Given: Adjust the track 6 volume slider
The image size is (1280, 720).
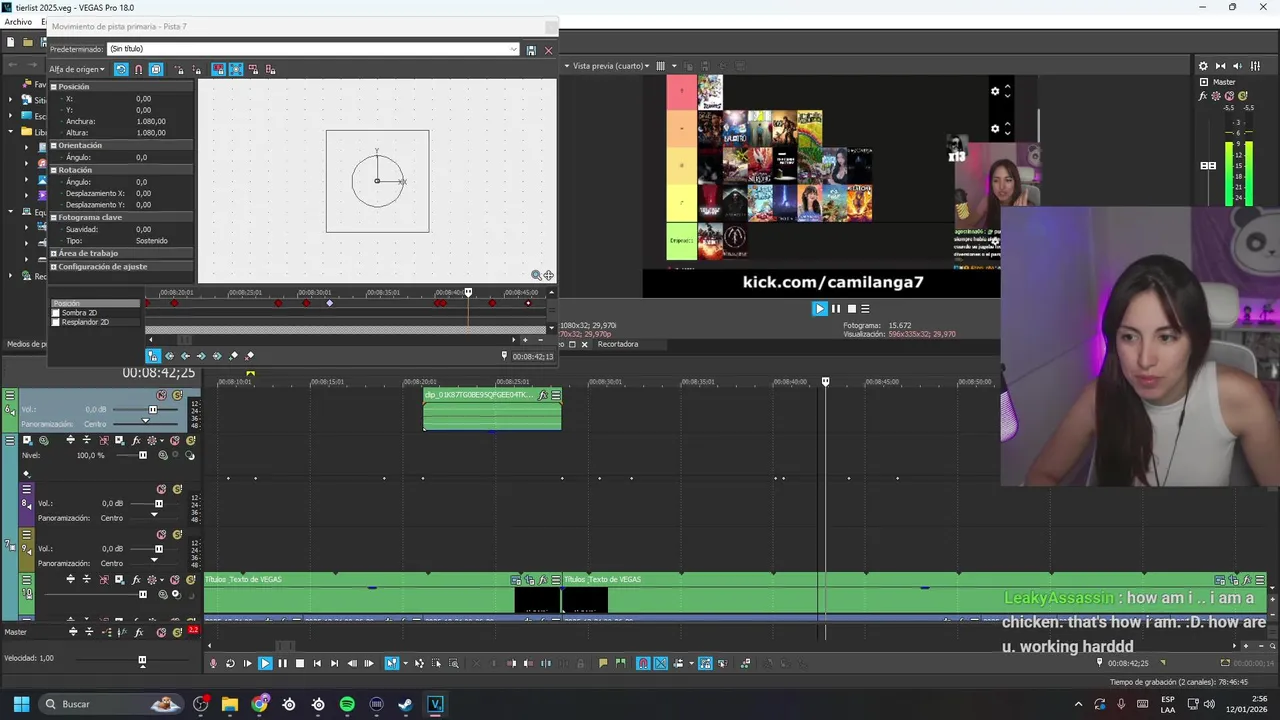Looking at the screenshot, I should point(153,410).
